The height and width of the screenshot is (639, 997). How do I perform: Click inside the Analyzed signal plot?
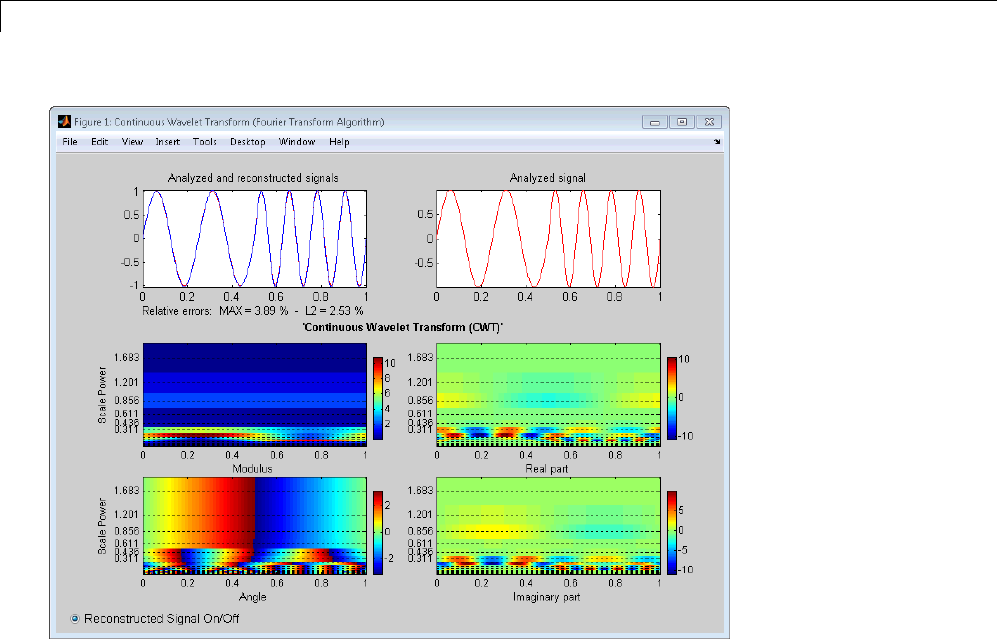point(547,239)
